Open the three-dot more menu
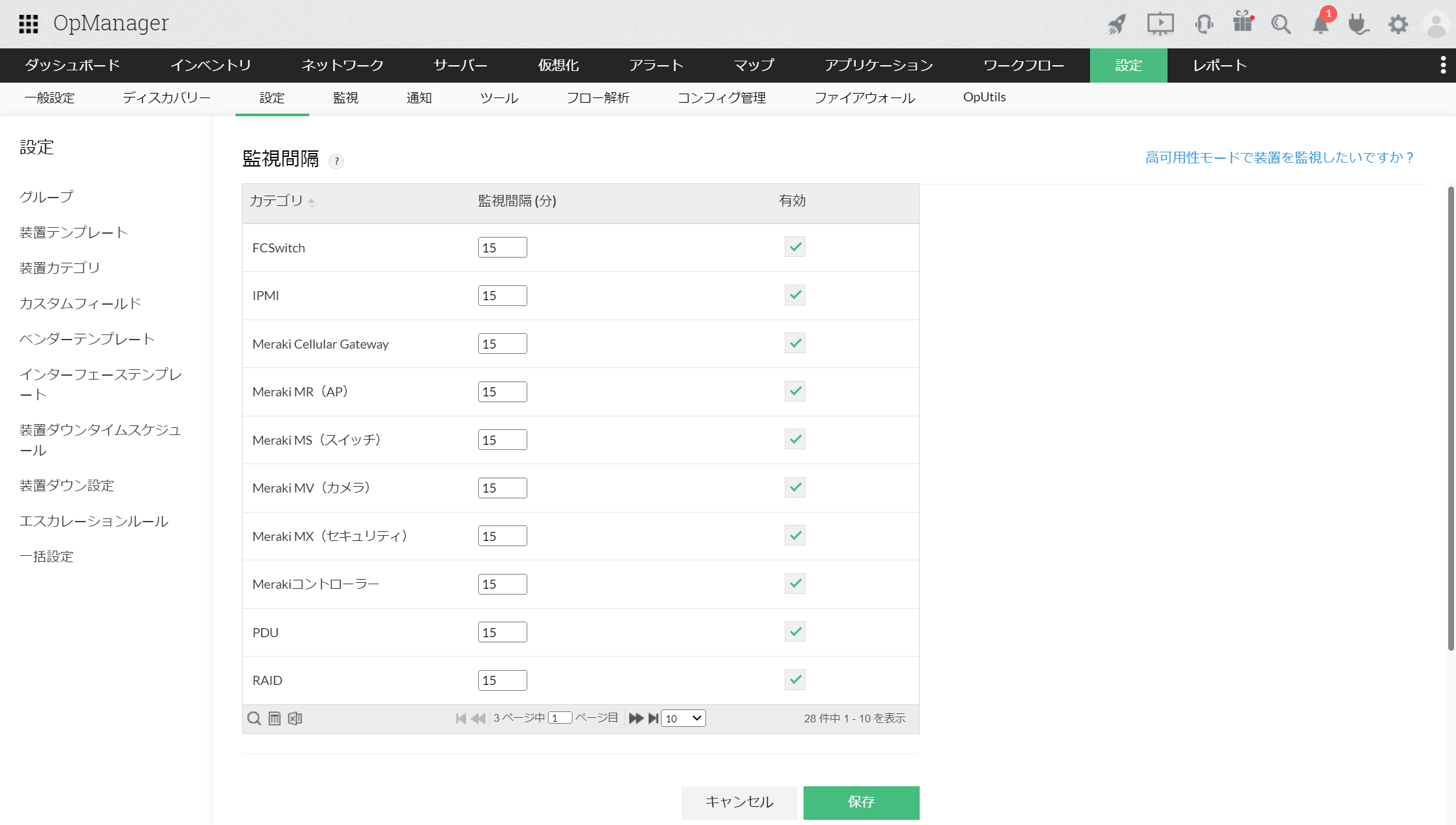 [x=1443, y=65]
